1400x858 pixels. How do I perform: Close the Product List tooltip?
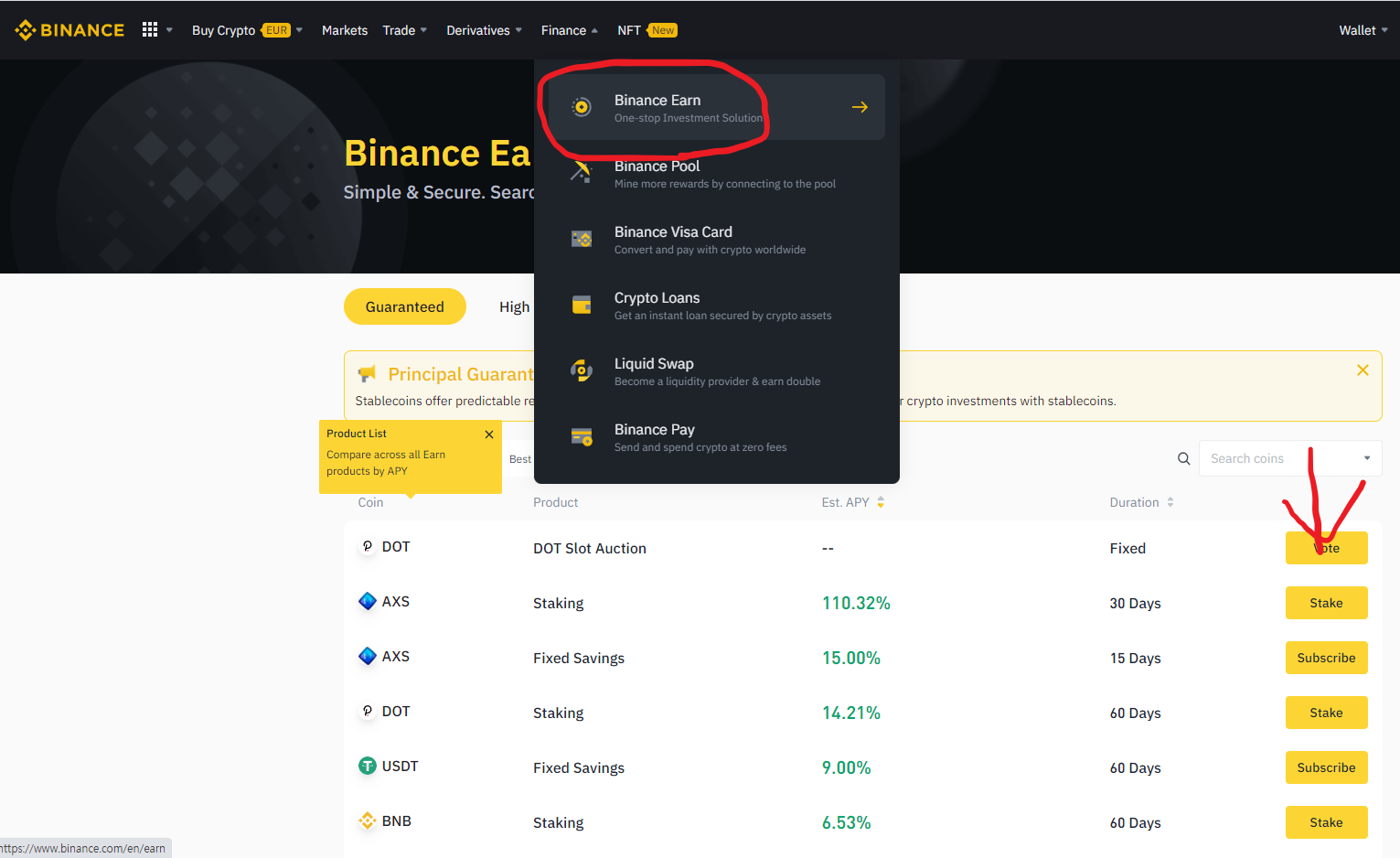(489, 434)
